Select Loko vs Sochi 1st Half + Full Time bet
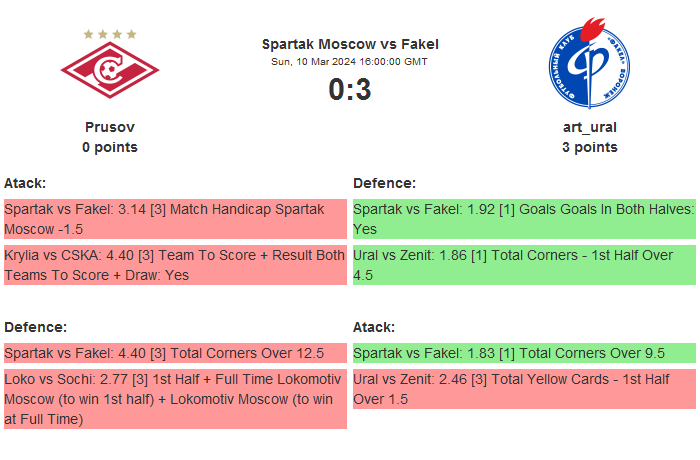 coord(175,399)
